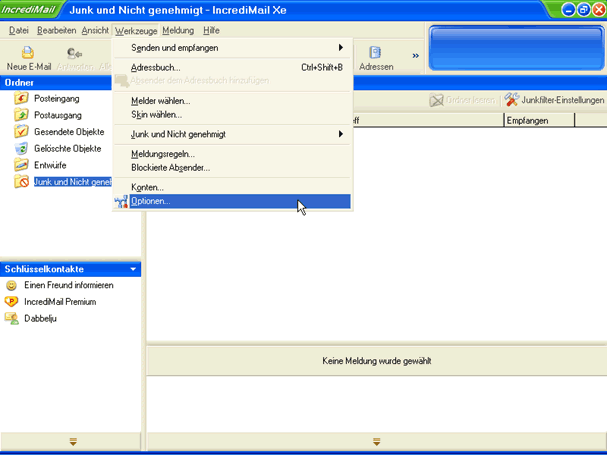Select the Entwürfe folder label
This screenshot has width=608, height=456.
click(50, 166)
